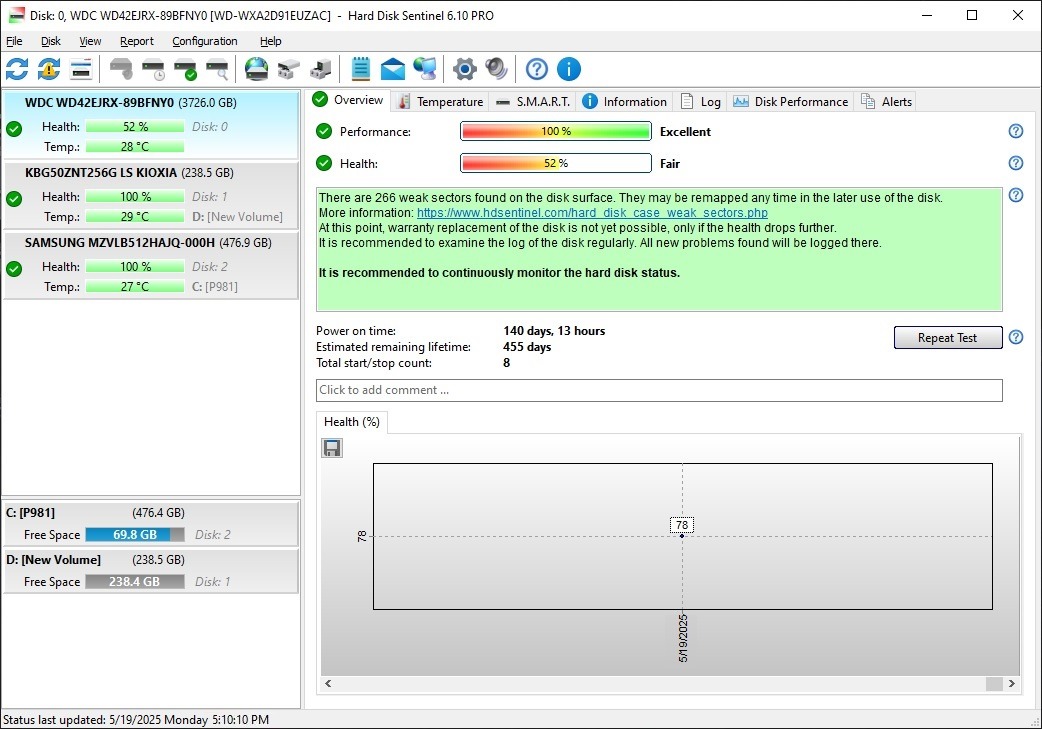Click the 78 data point marker on chart
Screen dimensions: 1042x729
click(x=682, y=536)
